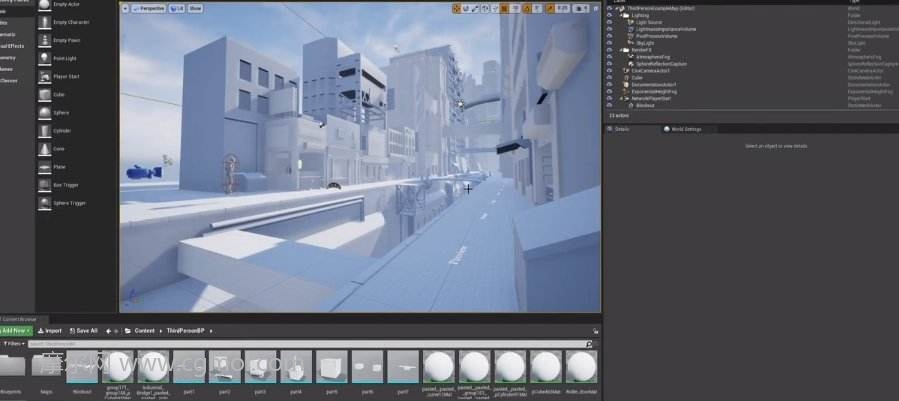Select DocumentationActor1 in the outliner

click(x=654, y=84)
